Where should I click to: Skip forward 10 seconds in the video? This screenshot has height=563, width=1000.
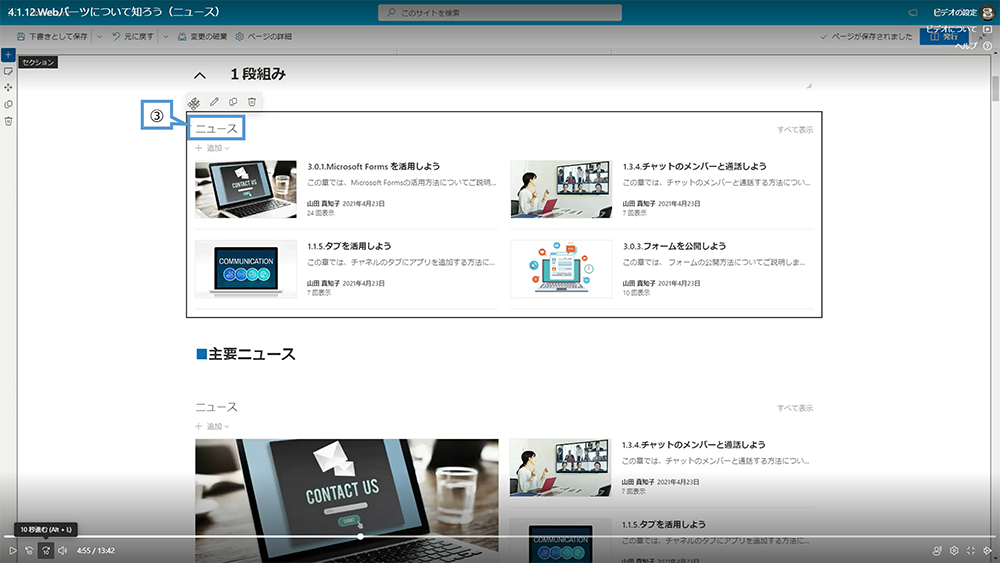pos(46,550)
